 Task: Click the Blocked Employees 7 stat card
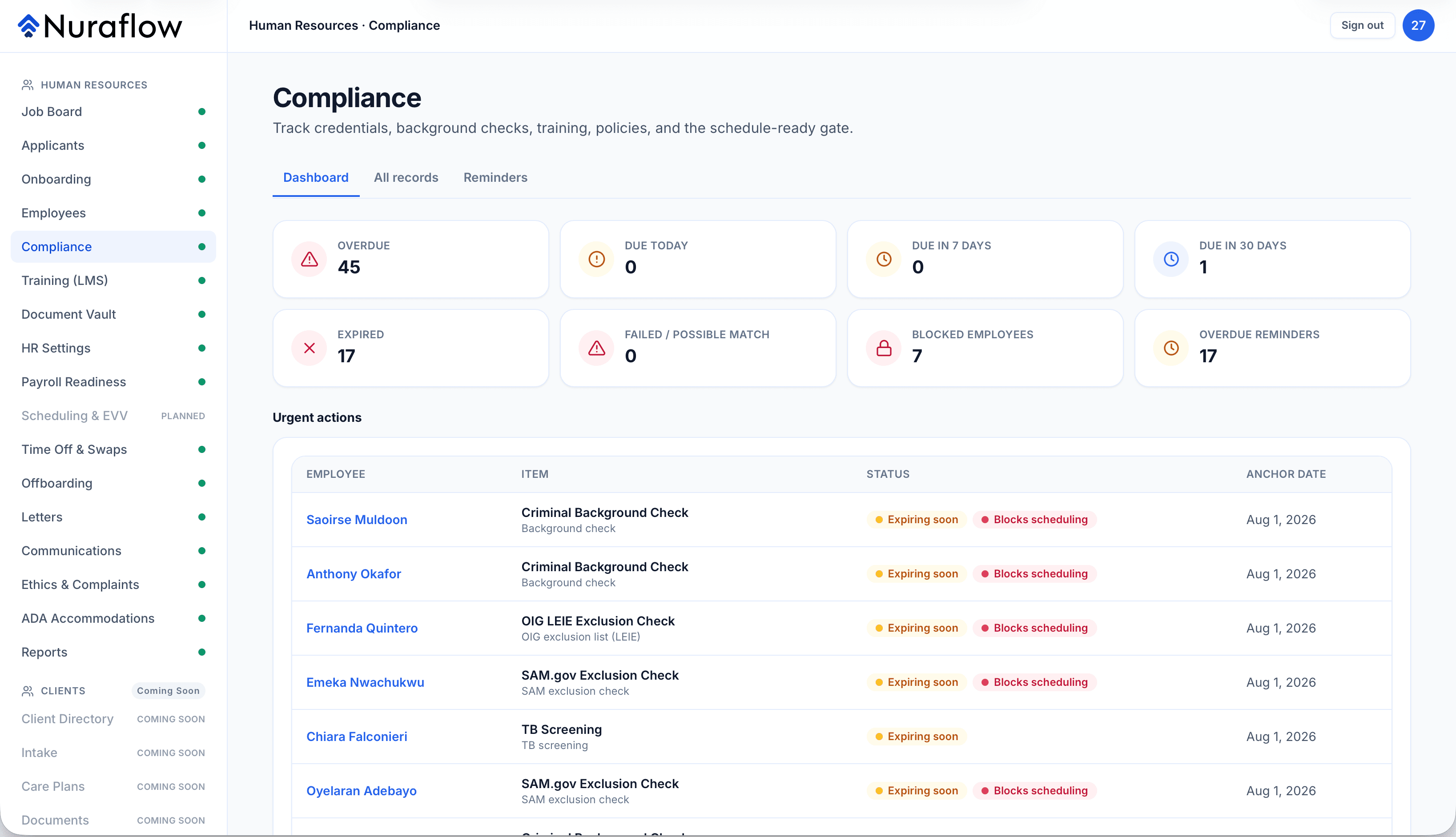coord(985,348)
